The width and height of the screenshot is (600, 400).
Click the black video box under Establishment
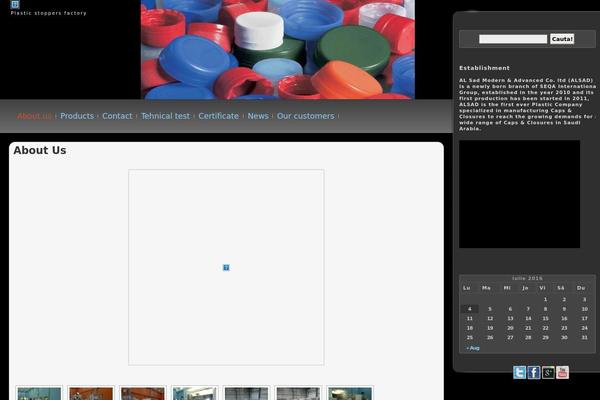click(519, 194)
